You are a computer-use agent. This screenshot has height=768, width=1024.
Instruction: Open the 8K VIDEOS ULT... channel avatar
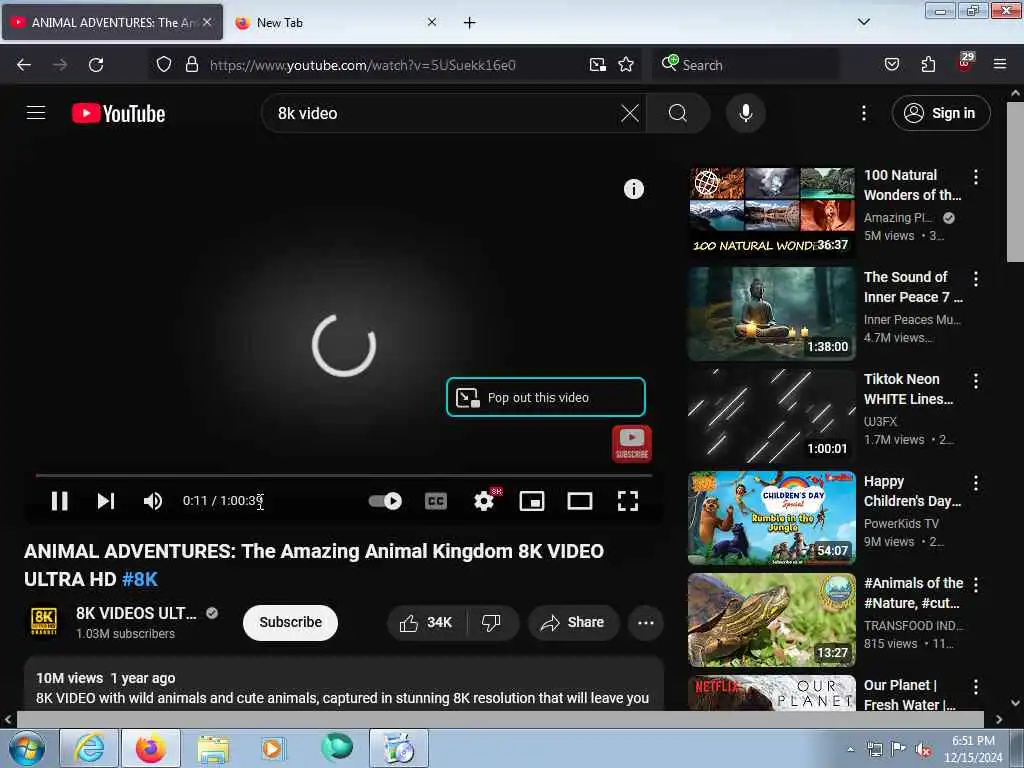coord(44,621)
